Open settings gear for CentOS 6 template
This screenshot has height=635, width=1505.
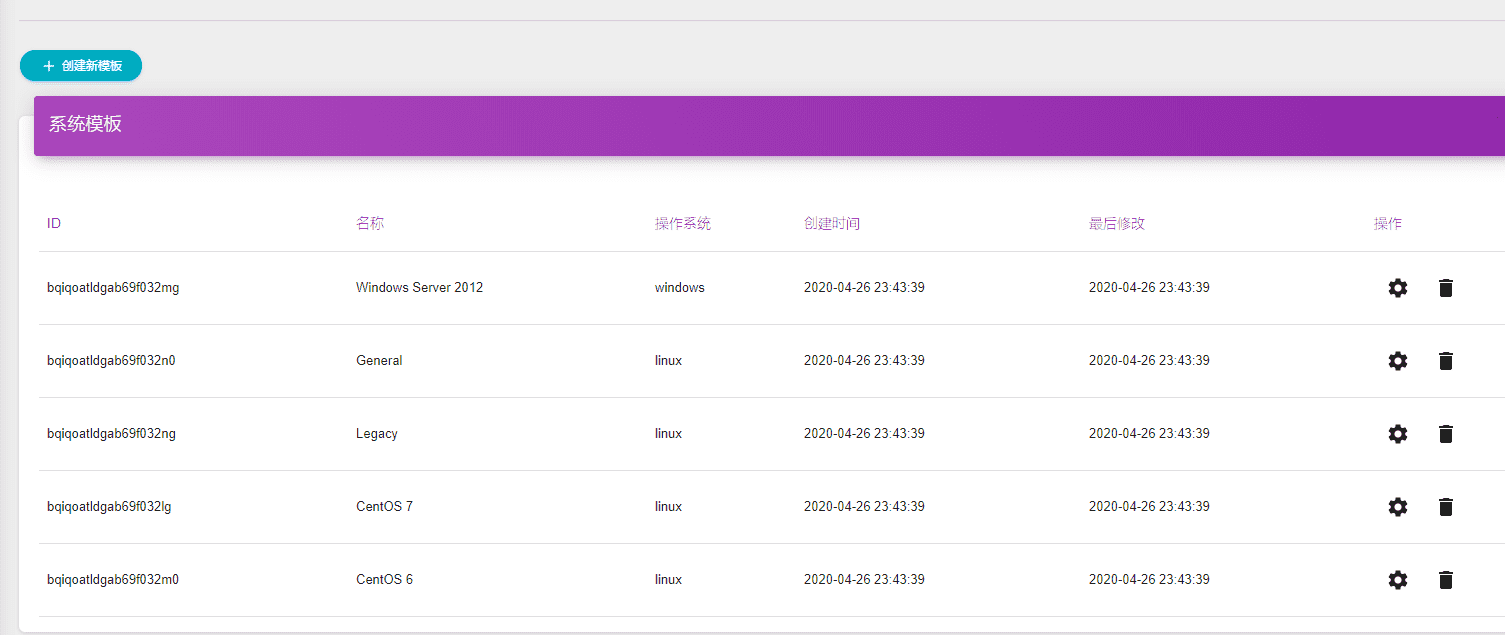click(1398, 580)
